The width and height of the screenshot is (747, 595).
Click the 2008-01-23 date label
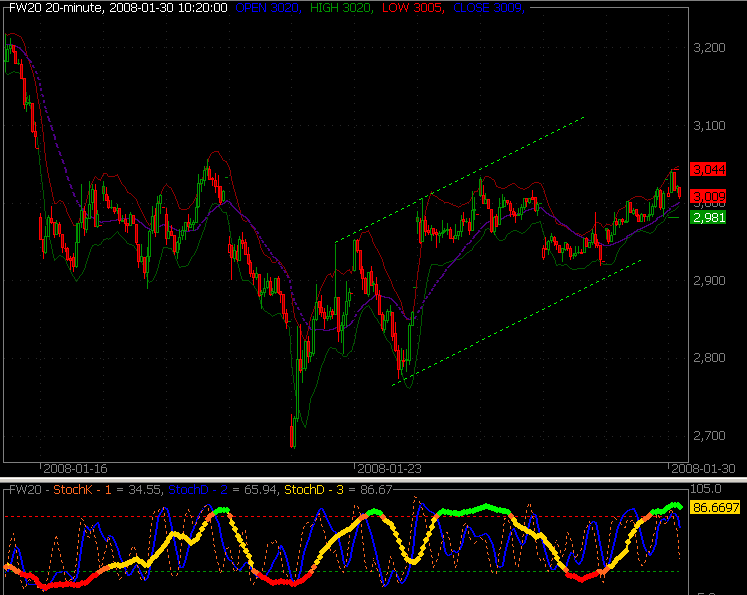[x=389, y=469]
